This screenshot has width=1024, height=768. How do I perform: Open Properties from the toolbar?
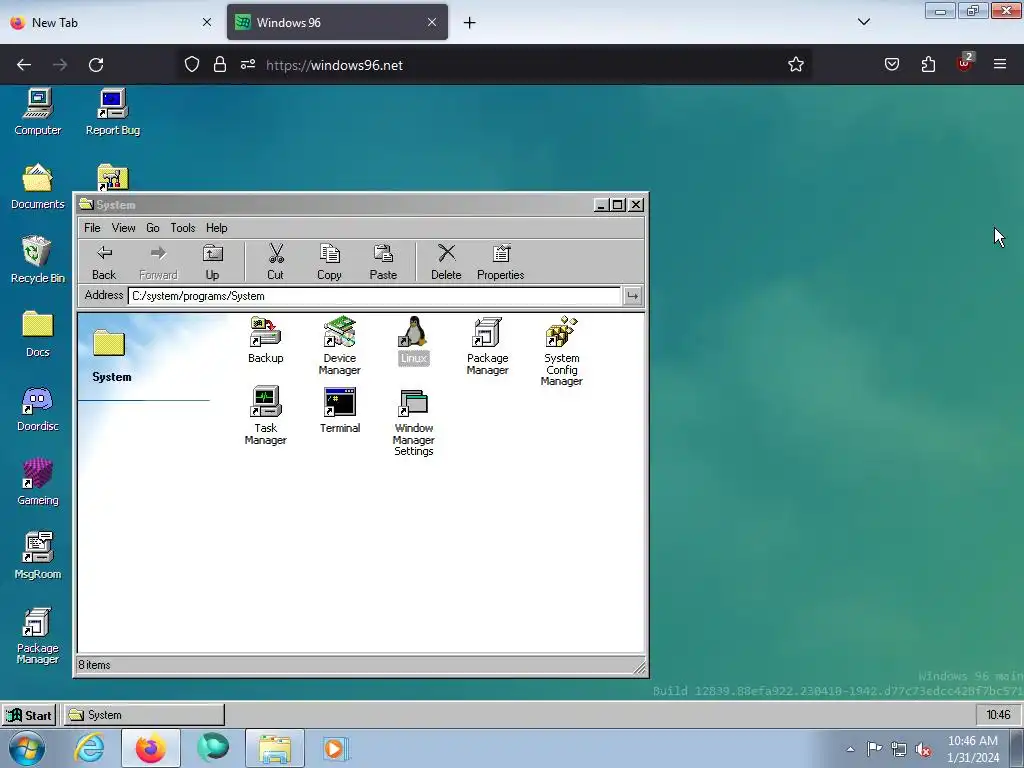[500, 262]
